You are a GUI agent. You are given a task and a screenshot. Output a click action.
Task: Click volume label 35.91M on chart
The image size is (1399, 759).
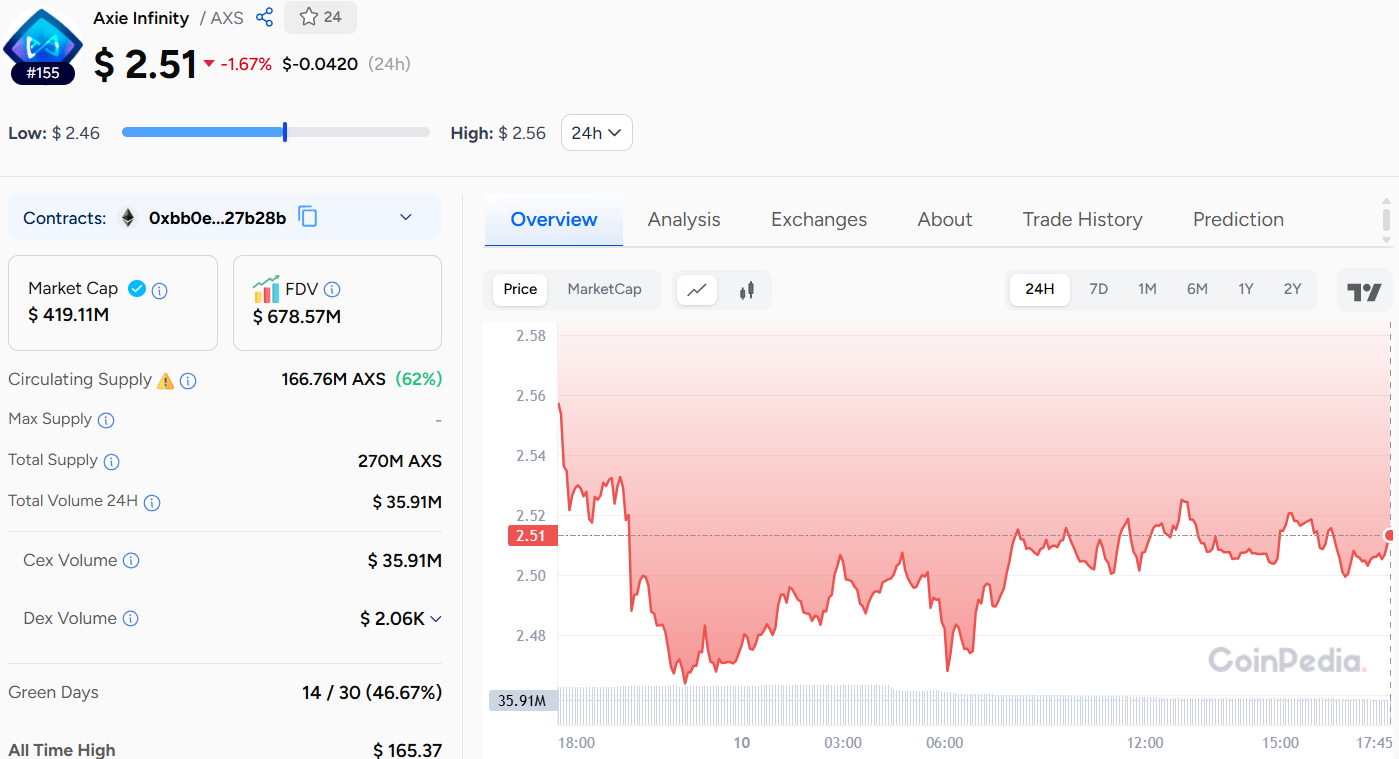click(521, 700)
